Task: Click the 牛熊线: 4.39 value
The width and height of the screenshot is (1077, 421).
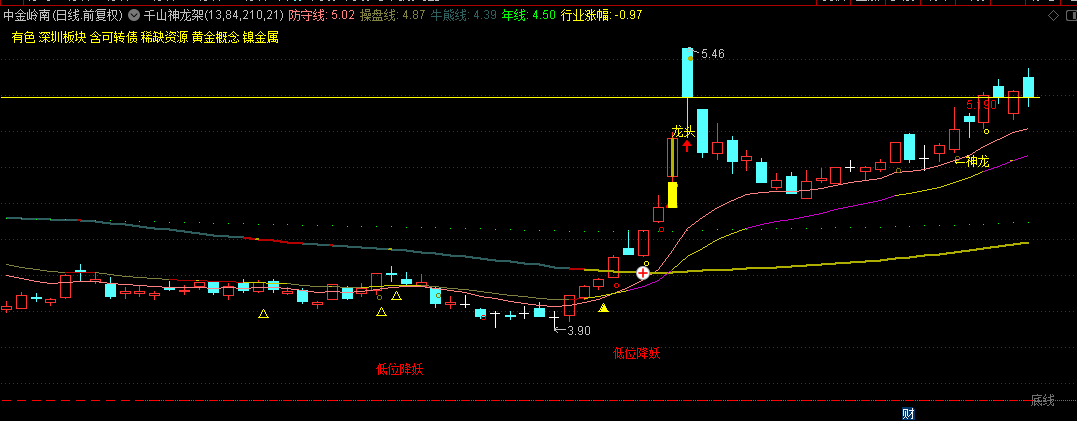Action: (464, 15)
